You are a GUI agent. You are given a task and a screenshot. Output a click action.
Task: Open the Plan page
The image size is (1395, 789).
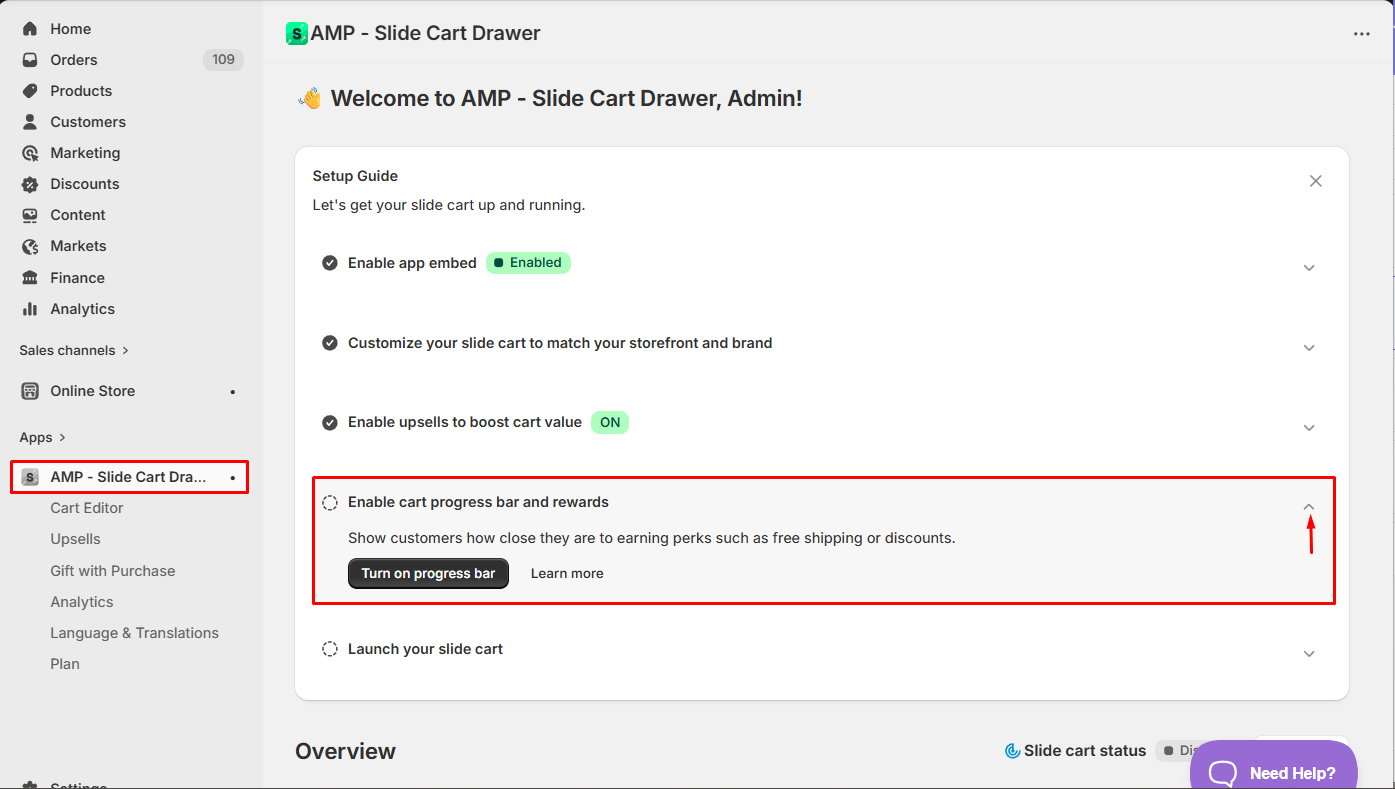(65, 664)
